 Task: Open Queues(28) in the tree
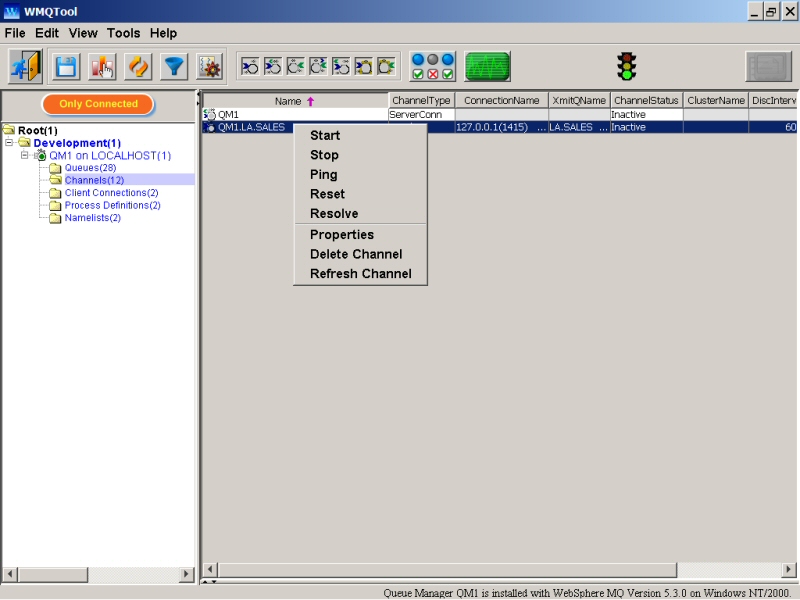pyautogui.click(x=90, y=168)
